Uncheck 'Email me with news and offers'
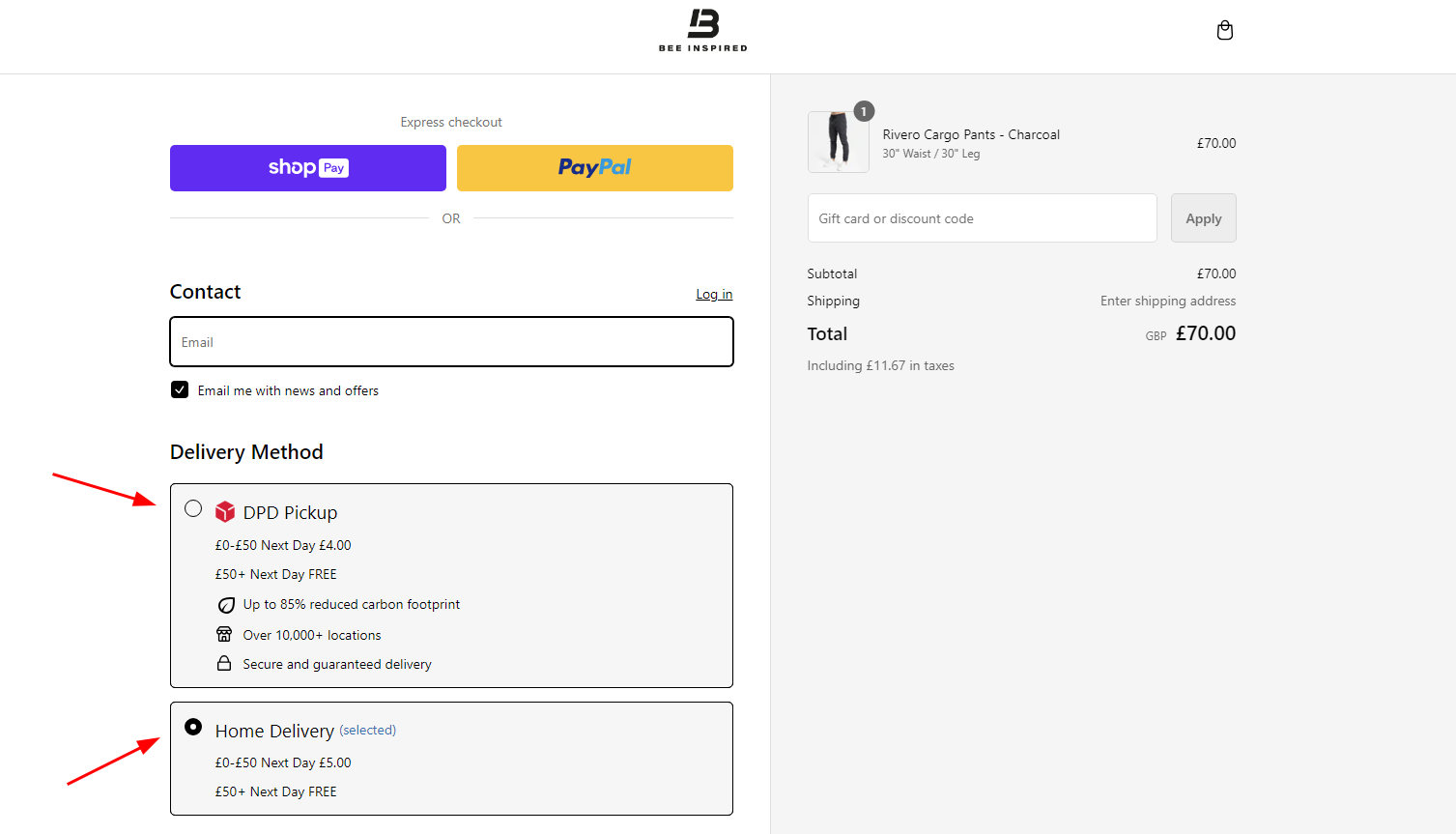This screenshot has height=834, width=1456. pyautogui.click(x=179, y=389)
